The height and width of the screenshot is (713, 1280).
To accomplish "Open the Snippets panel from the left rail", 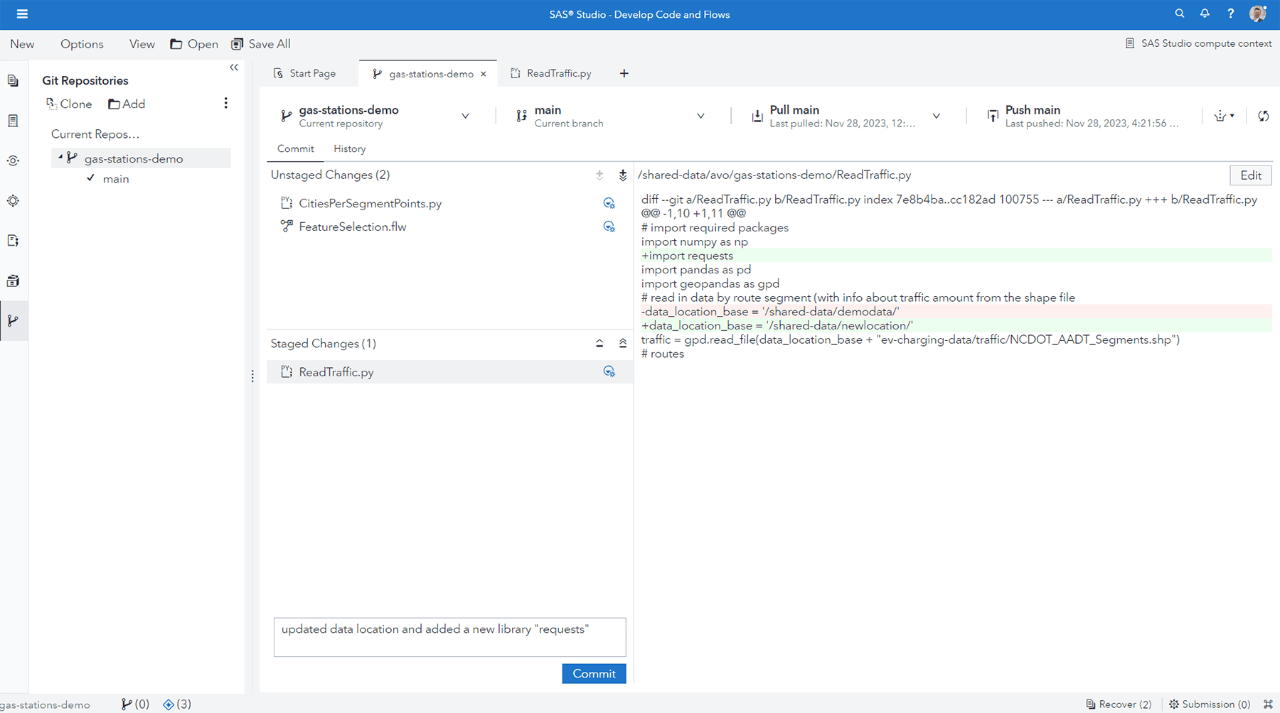I will tap(14, 240).
